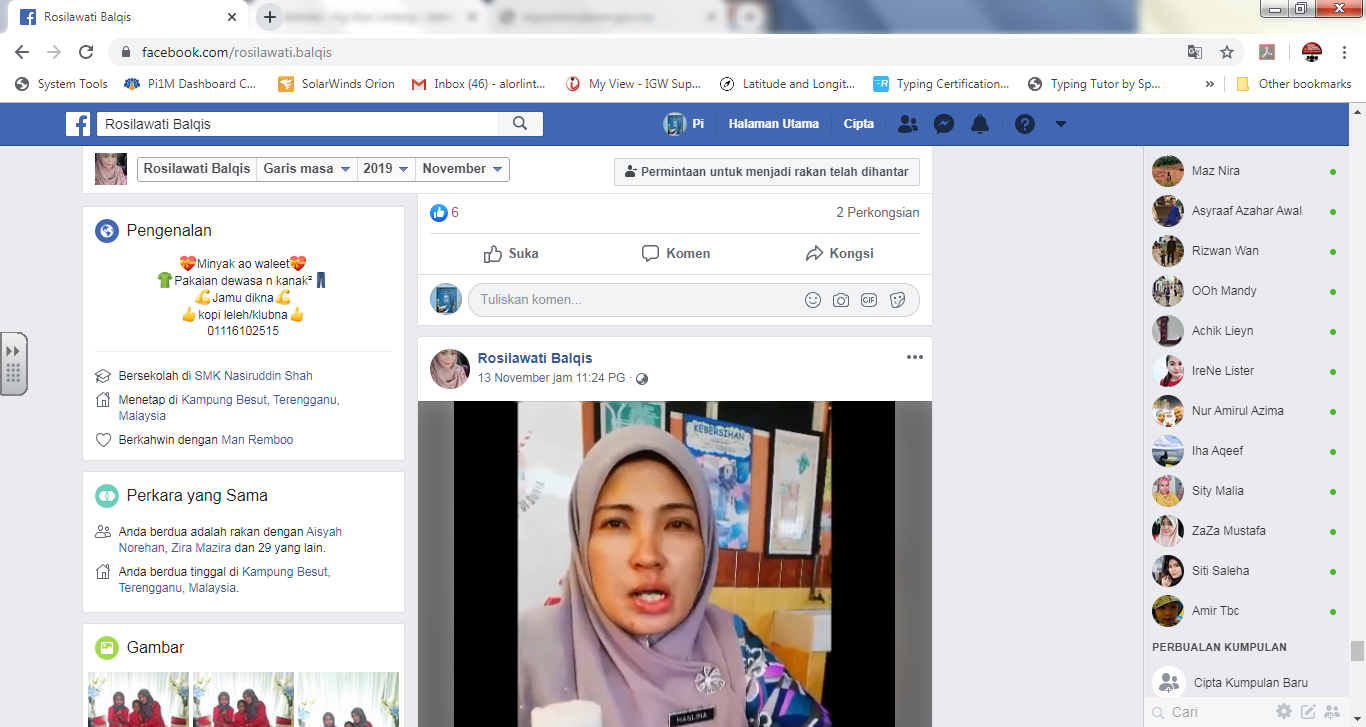This screenshot has height=727, width=1366.
Task: Bookmark this page with star icon
Action: [1227, 52]
